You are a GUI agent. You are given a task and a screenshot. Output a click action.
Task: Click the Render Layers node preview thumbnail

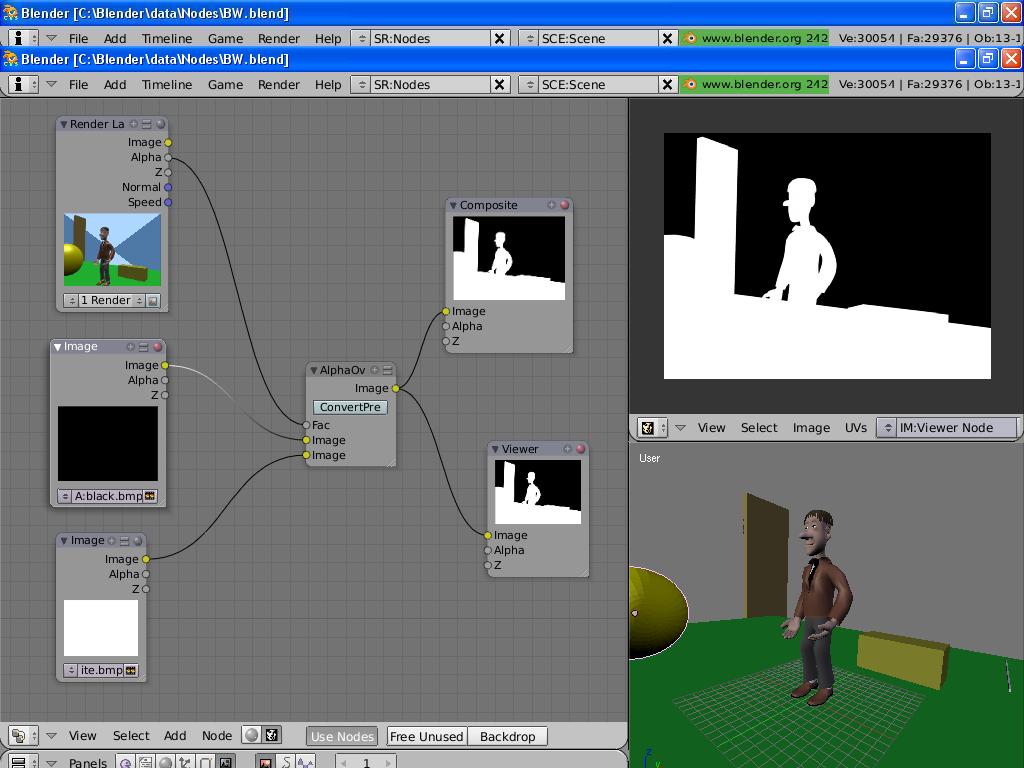(x=112, y=249)
